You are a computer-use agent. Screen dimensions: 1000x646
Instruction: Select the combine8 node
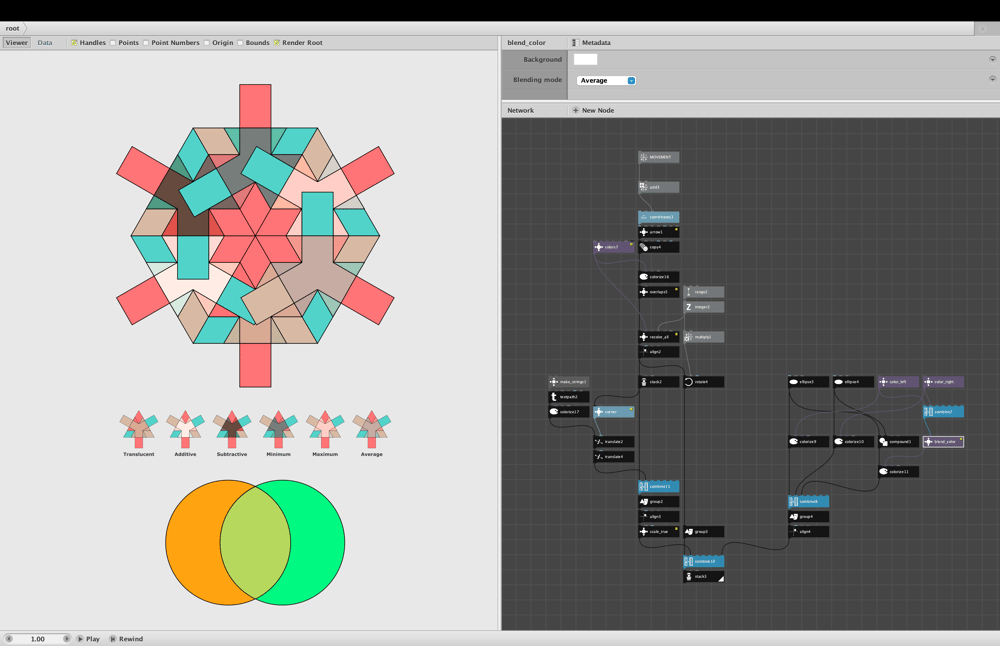pos(809,502)
